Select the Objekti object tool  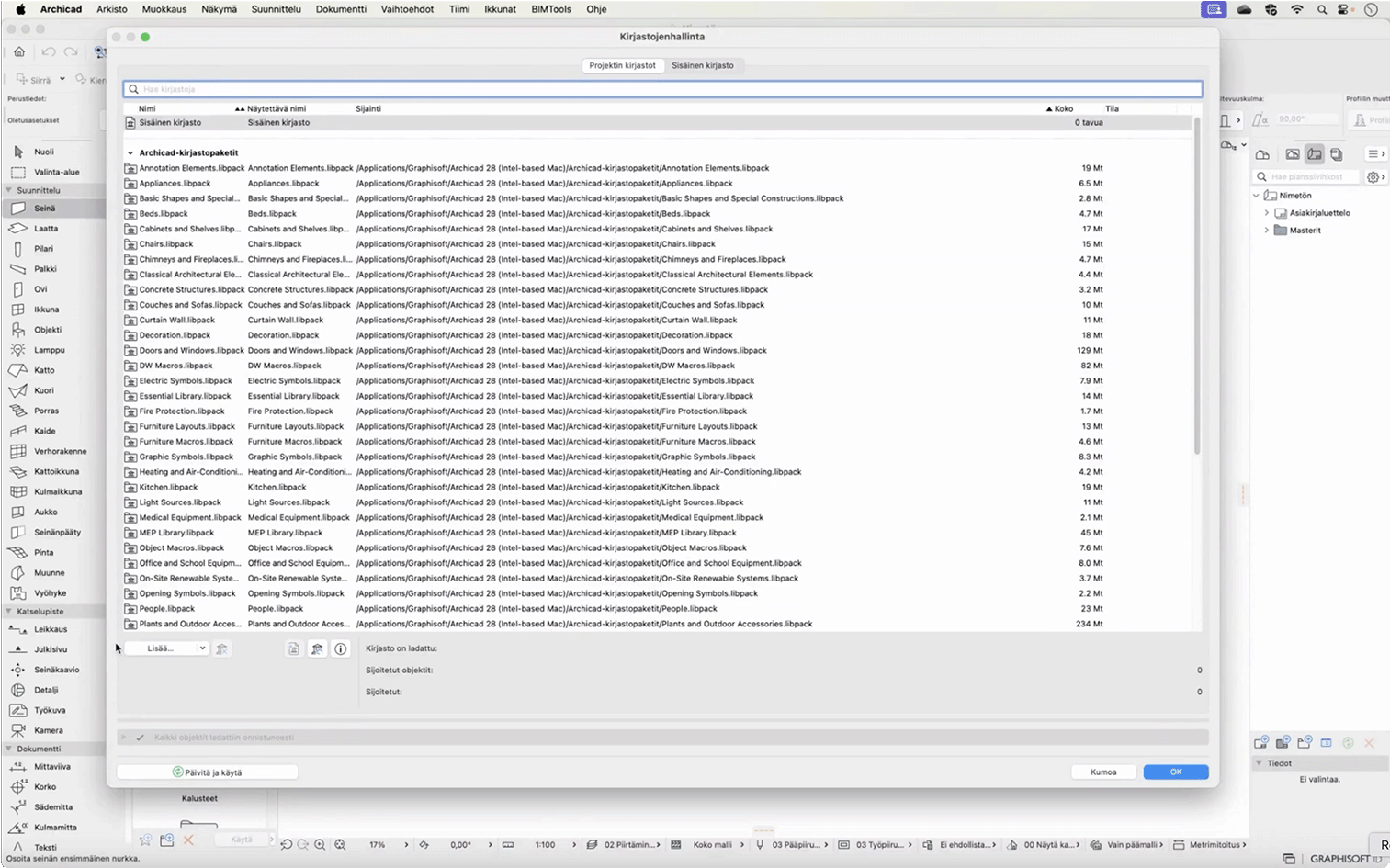48,330
